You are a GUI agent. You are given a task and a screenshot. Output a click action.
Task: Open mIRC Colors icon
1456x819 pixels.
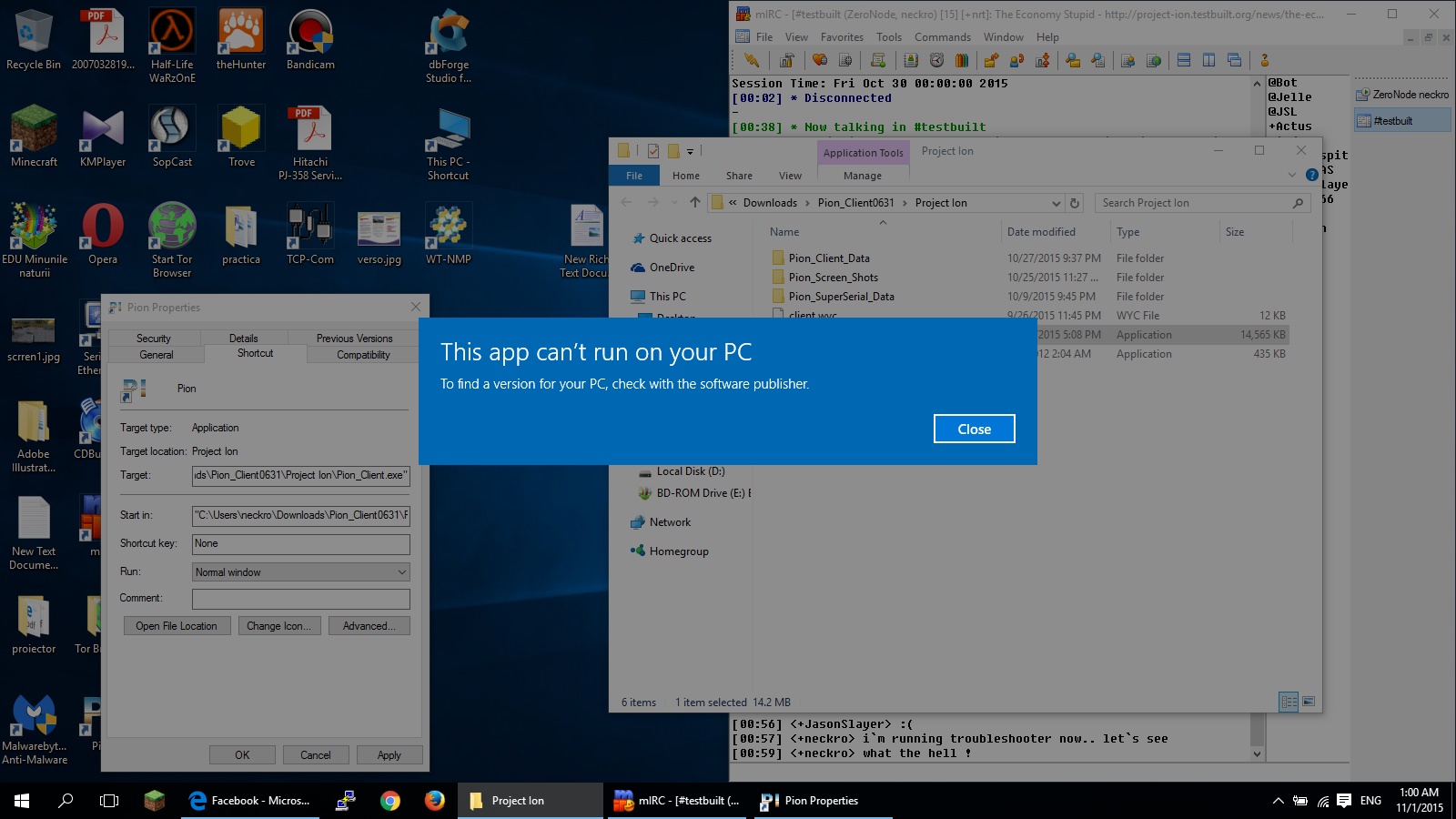pos(962,60)
